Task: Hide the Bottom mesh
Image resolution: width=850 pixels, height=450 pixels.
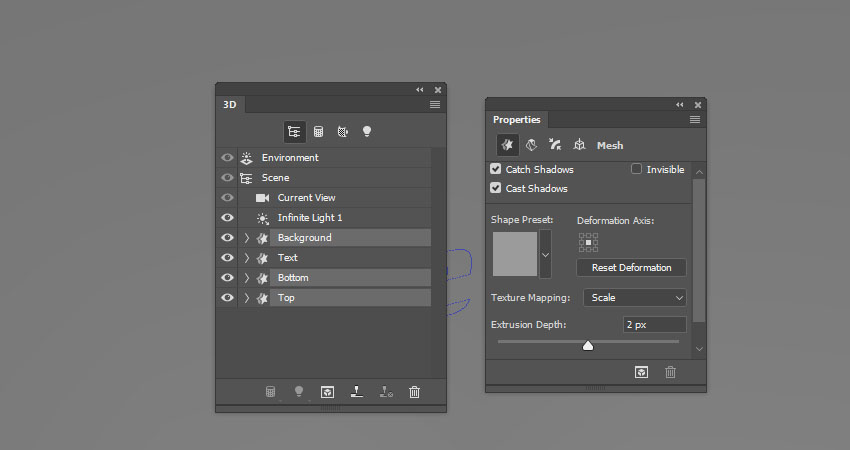Action: (227, 278)
